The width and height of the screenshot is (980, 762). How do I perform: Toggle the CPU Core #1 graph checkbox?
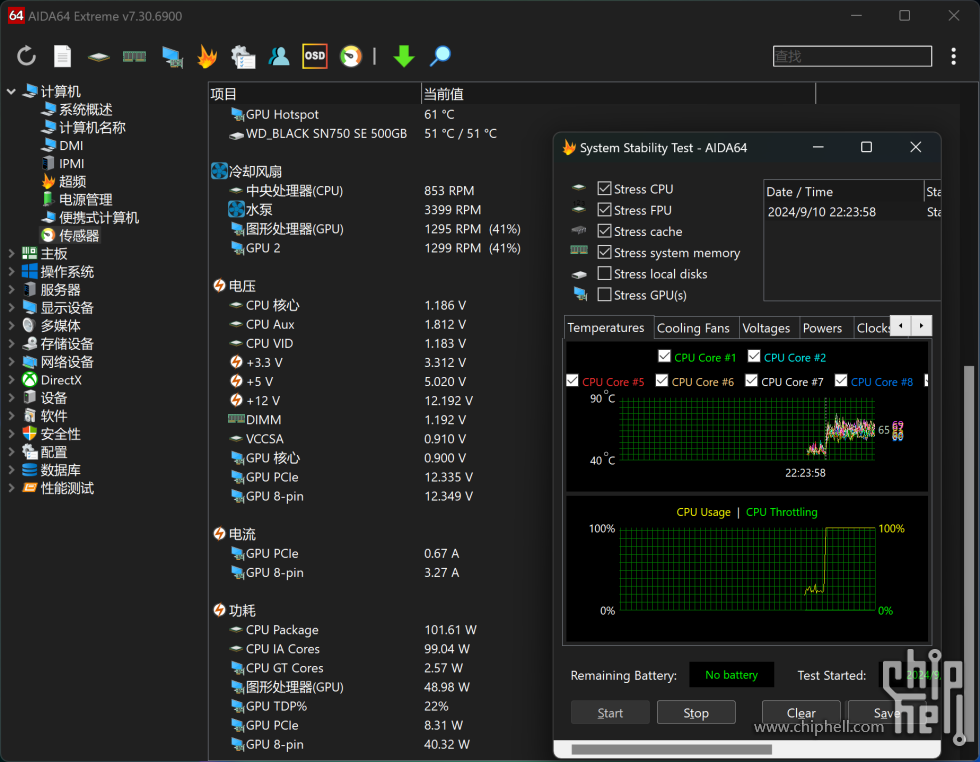coord(664,356)
